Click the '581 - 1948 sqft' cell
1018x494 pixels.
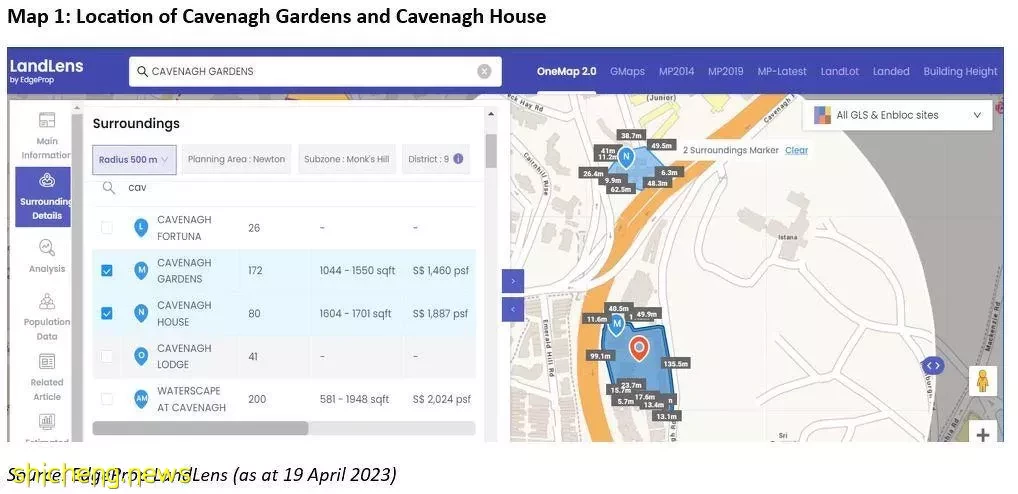point(354,399)
